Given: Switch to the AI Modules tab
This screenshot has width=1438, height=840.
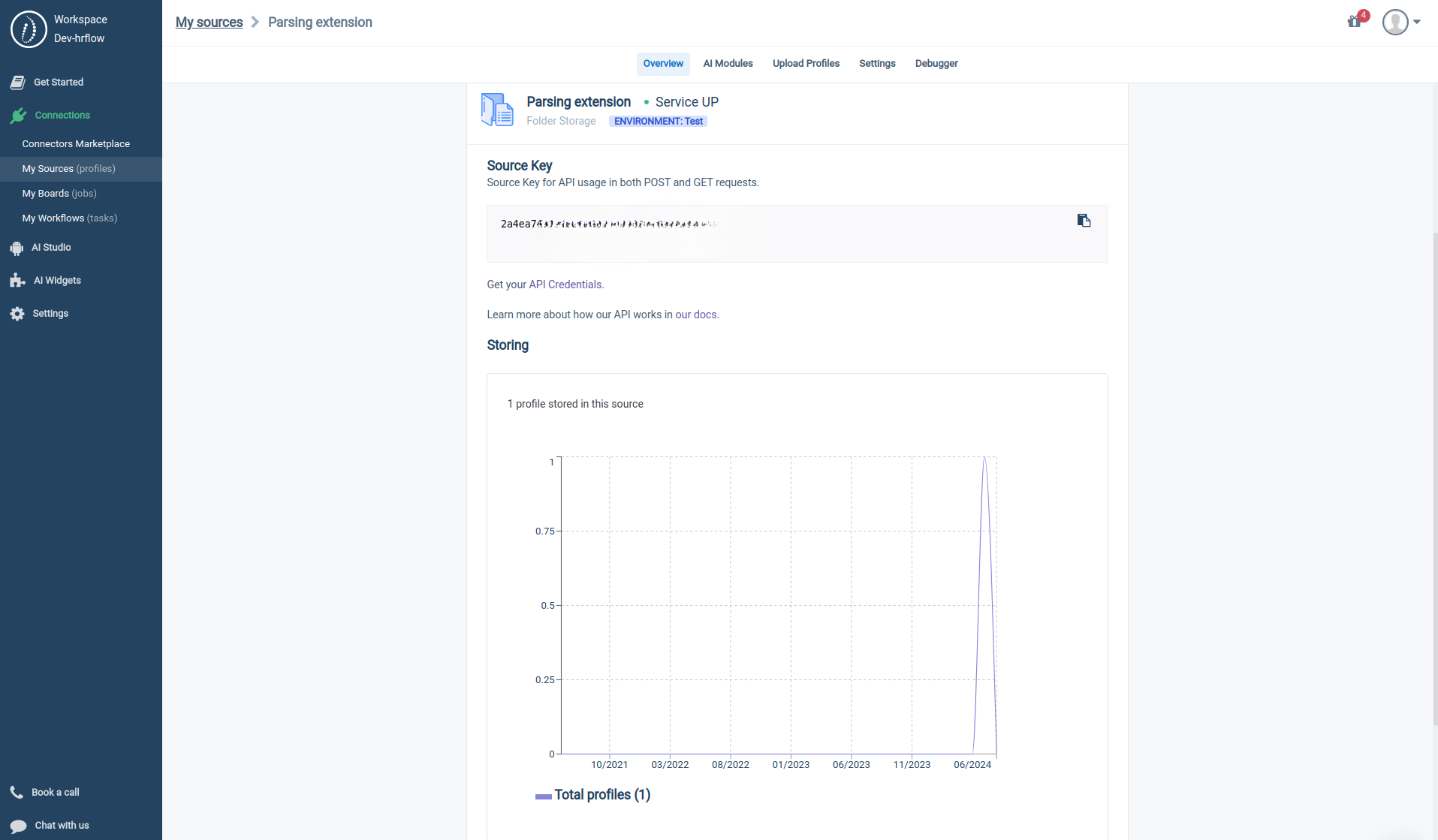Looking at the screenshot, I should pyautogui.click(x=728, y=64).
